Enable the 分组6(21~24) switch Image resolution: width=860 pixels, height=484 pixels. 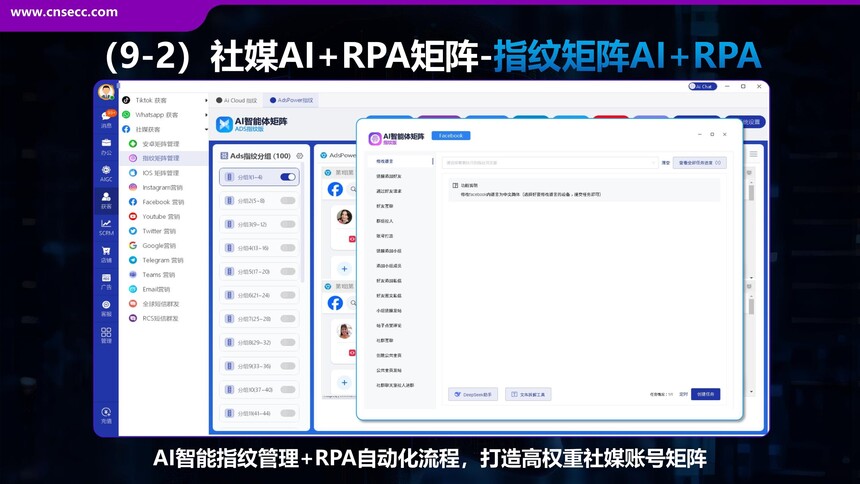pyautogui.click(x=287, y=295)
